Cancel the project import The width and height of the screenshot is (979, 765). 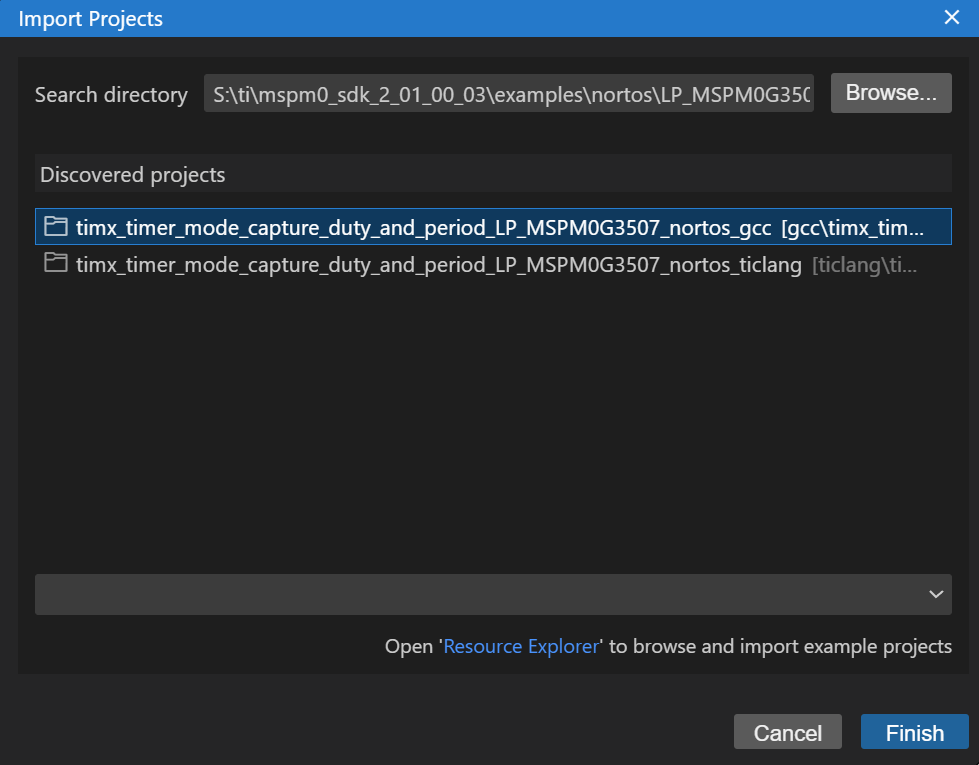pos(787,733)
